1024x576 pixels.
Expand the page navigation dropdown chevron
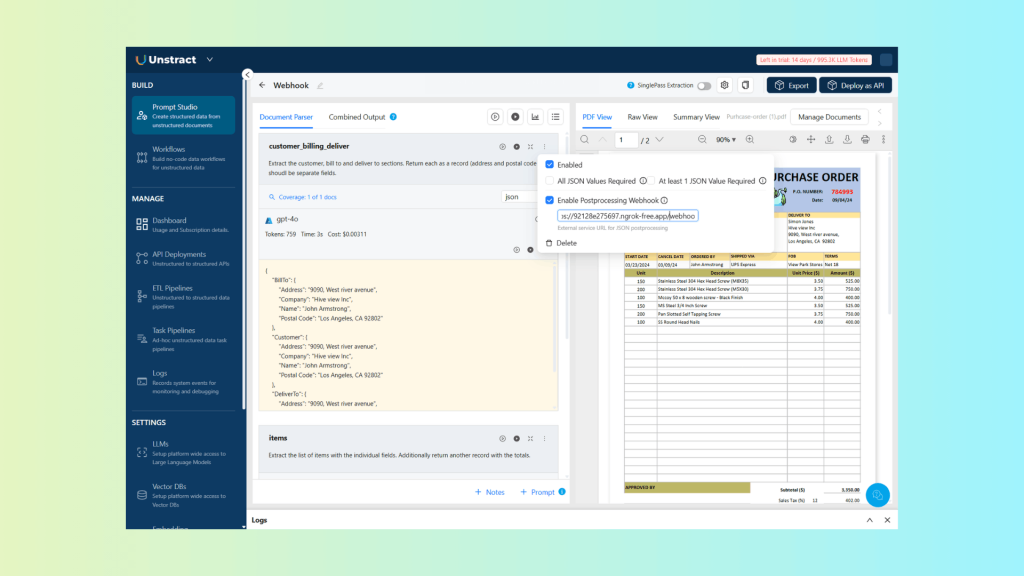point(660,140)
